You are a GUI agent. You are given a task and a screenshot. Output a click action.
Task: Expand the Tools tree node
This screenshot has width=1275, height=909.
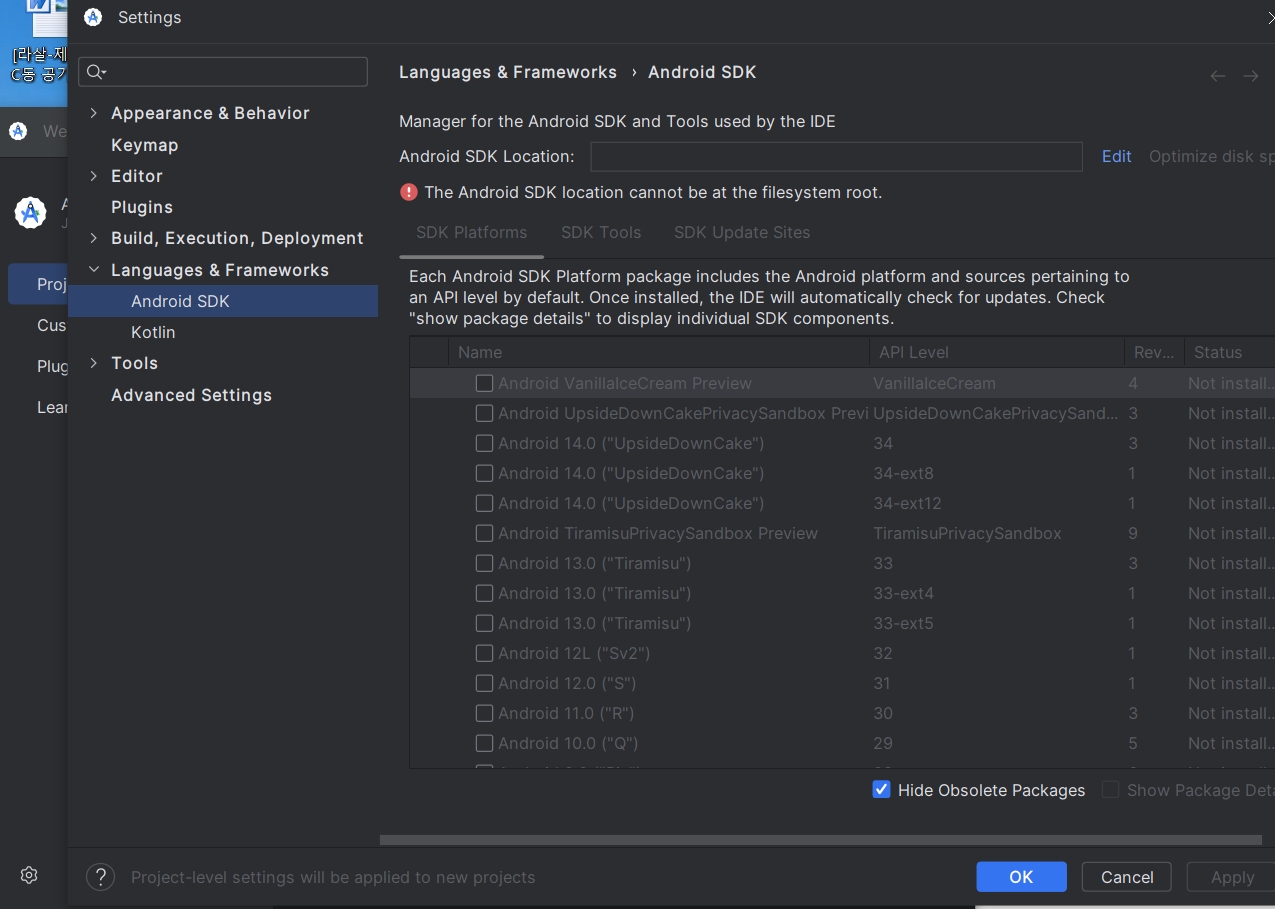(94, 363)
